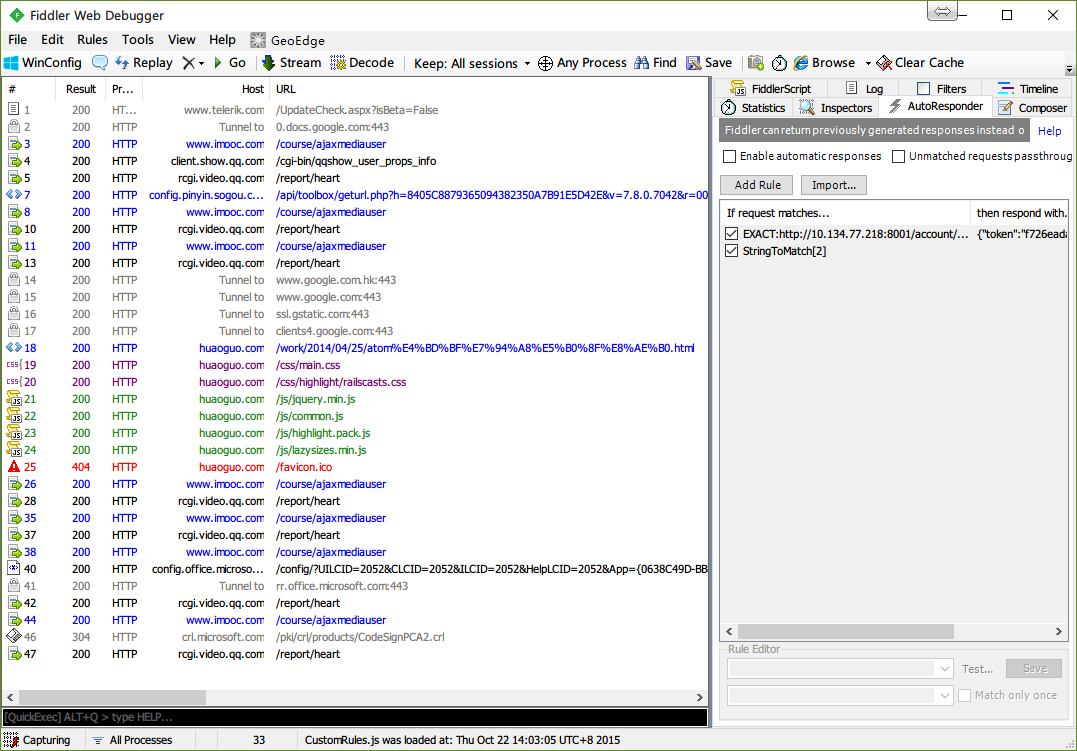
Task: Click the Remove sessions X icon
Action: pos(188,63)
